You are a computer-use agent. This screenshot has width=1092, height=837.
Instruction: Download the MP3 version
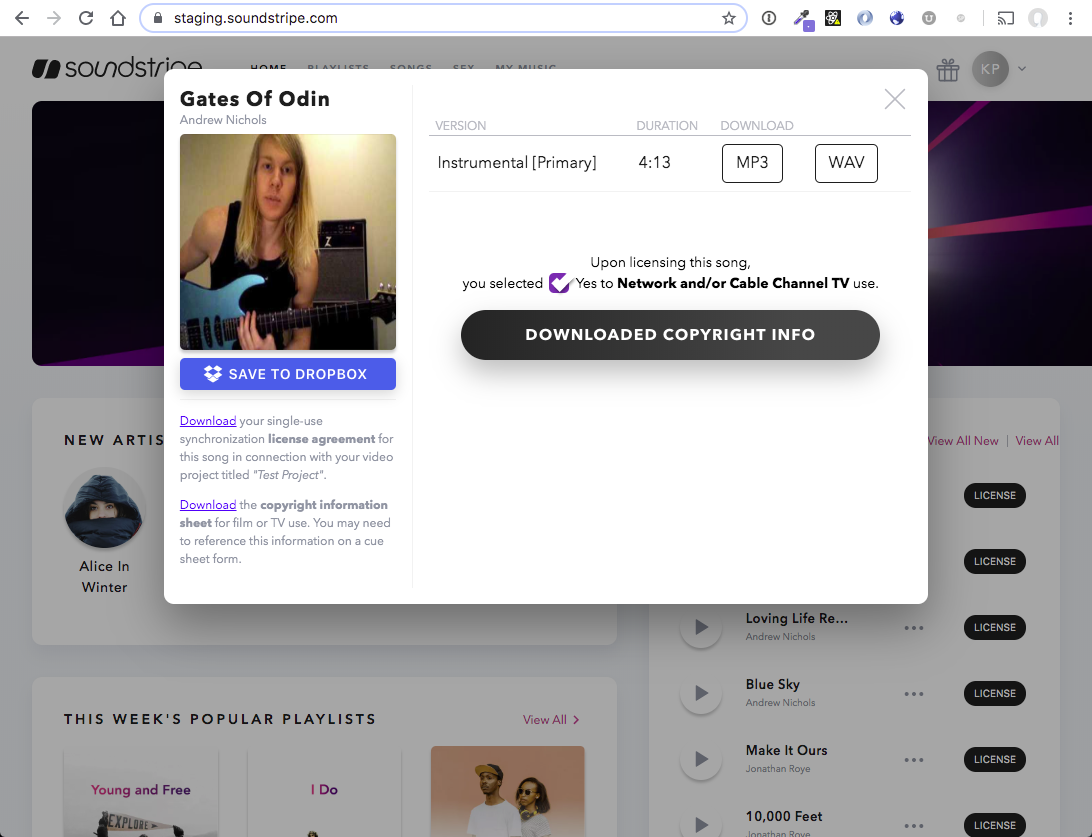(752, 163)
